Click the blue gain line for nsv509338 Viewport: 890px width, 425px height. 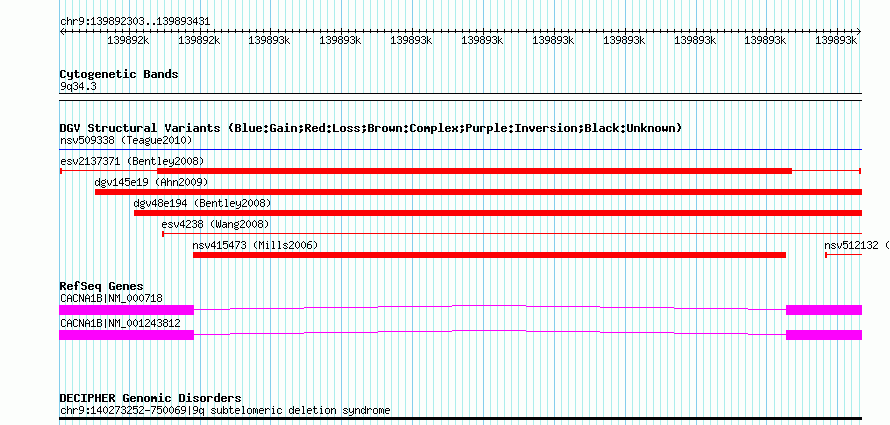[461, 150]
